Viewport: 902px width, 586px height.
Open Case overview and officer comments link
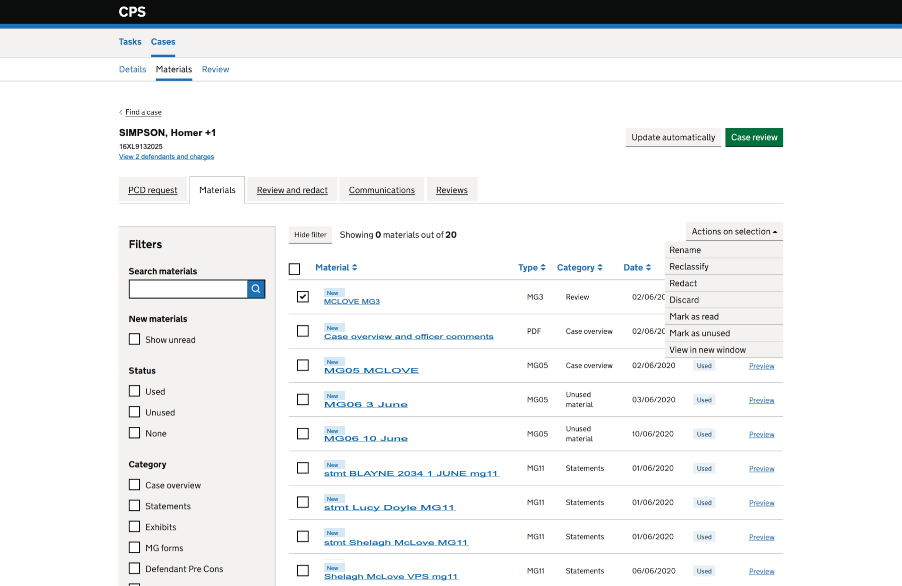click(408, 336)
